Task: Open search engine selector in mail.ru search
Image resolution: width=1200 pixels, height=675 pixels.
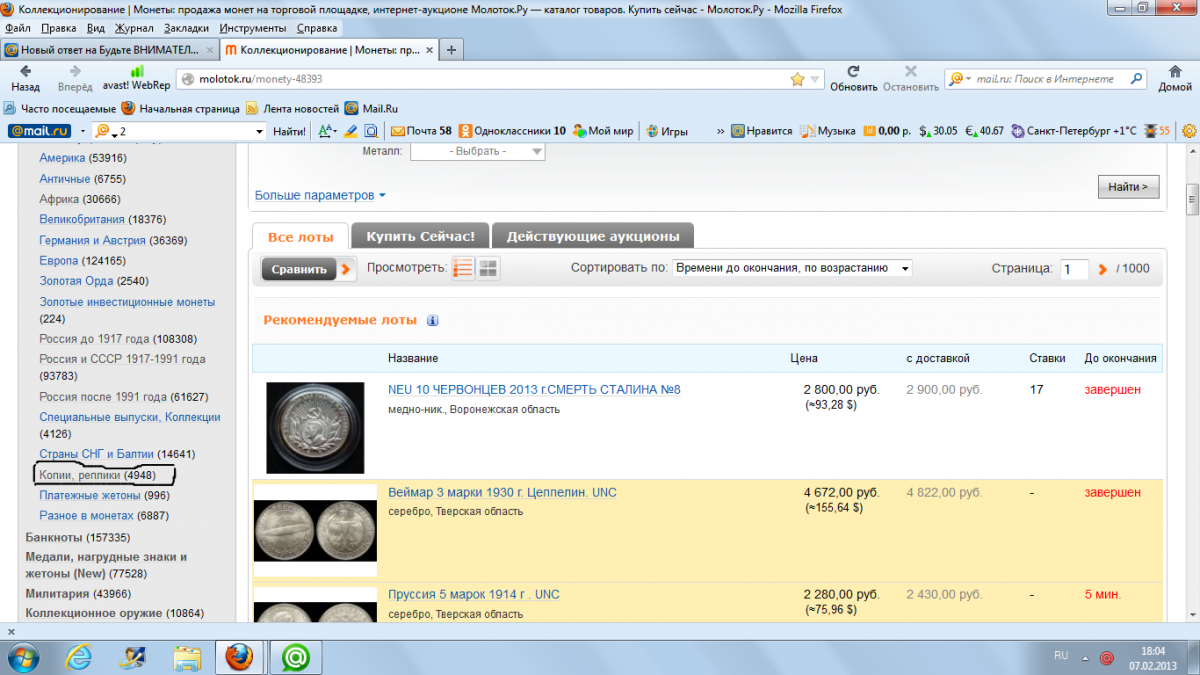Action: (x=958, y=79)
